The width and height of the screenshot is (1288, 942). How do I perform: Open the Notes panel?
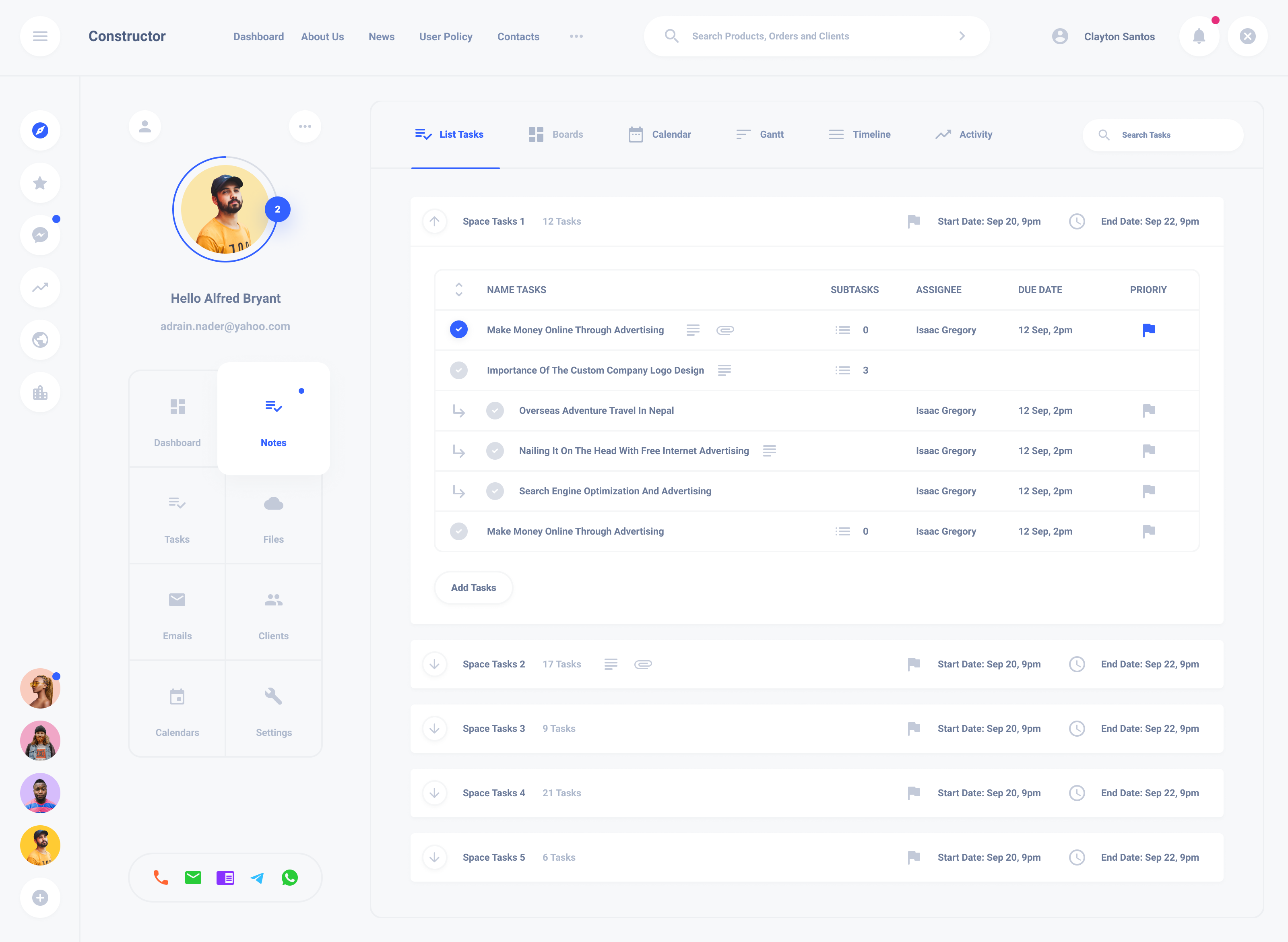point(273,423)
